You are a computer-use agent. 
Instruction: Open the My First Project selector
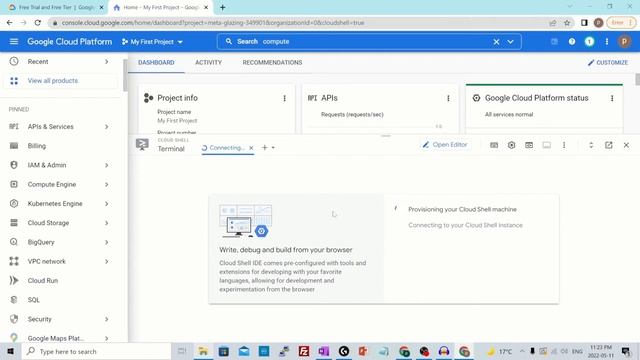pos(152,42)
